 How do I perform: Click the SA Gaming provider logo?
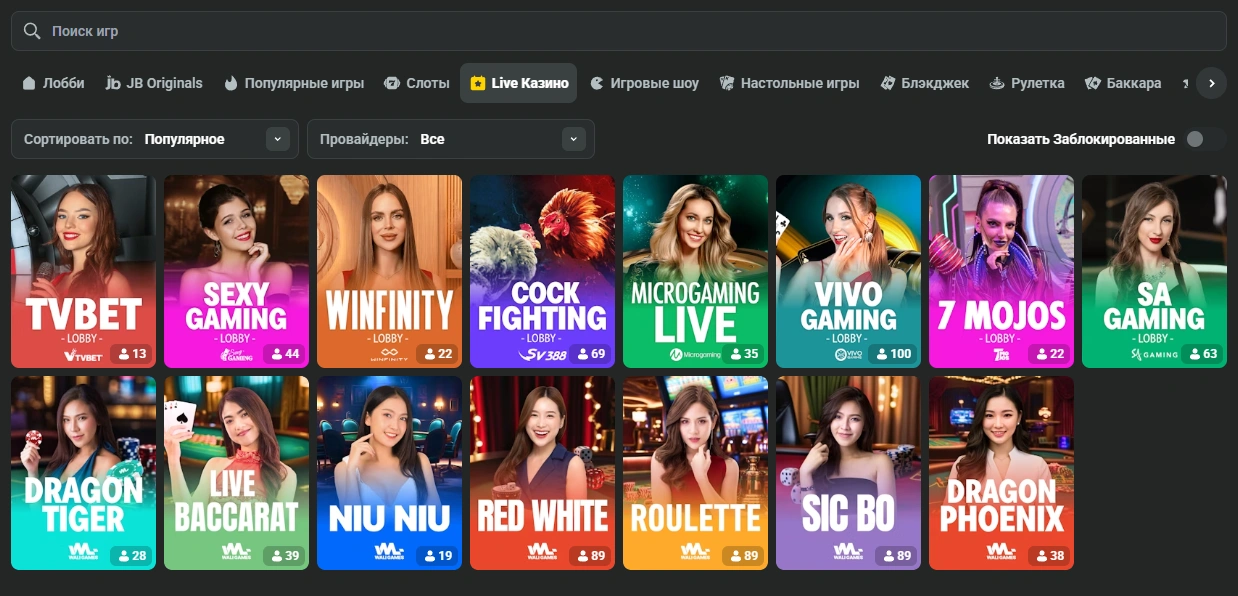click(1154, 354)
